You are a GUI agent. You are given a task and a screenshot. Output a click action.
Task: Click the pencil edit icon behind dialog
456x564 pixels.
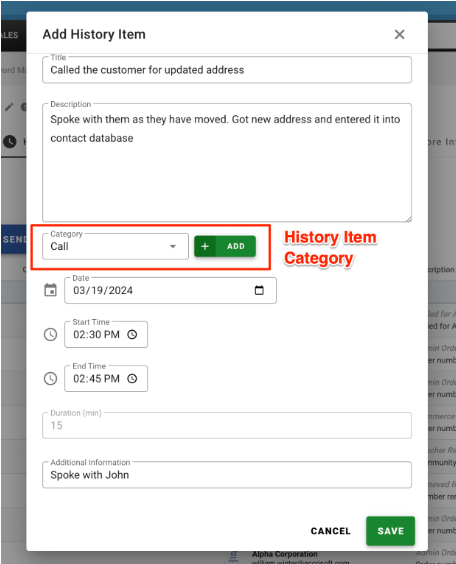9,106
